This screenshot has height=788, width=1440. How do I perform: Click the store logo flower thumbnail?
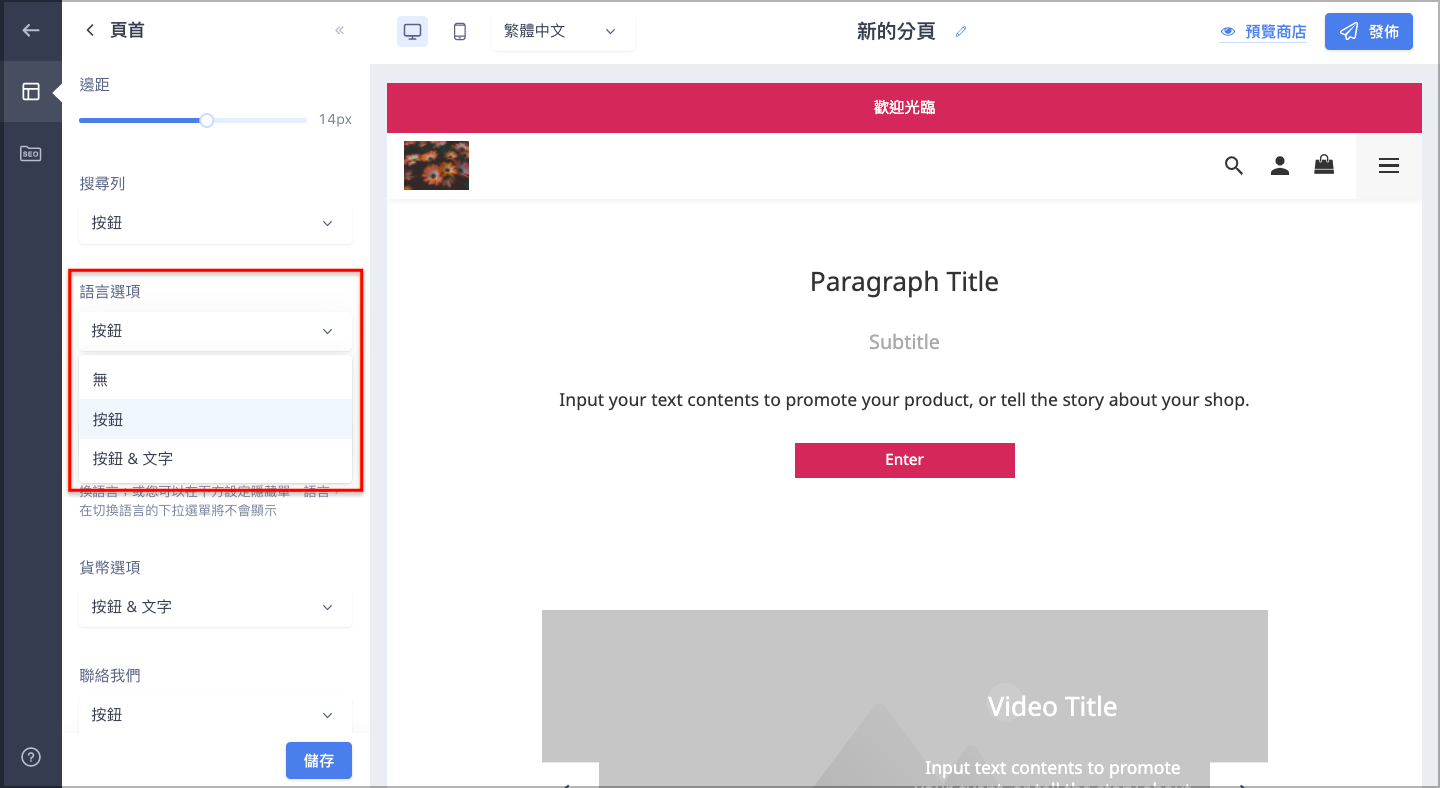(436, 165)
